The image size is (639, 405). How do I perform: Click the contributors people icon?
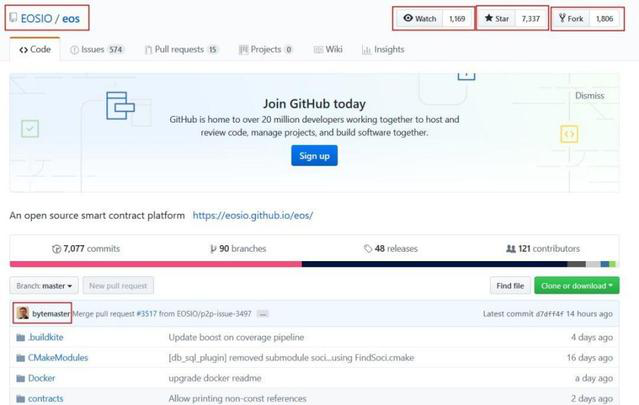[x=511, y=249]
